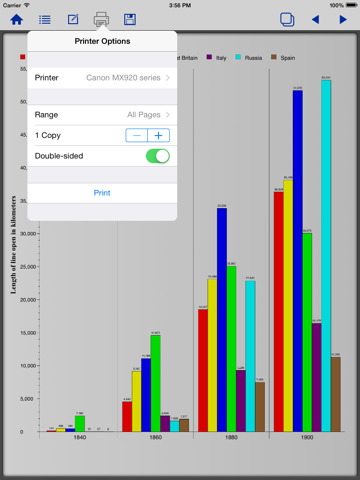Viewport: 360px width, 480px height.
Task: Click the 1 Copy label
Action: 48,135
